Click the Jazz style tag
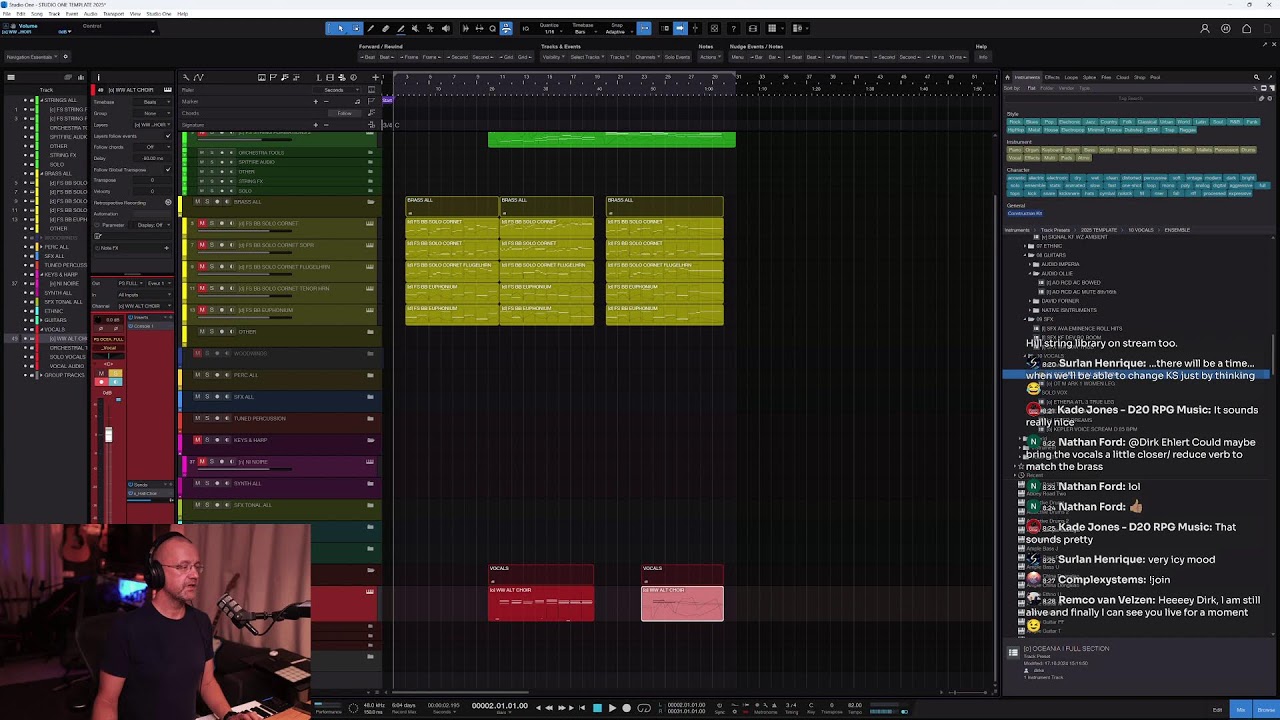1280x720 pixels. [1089, 122]
